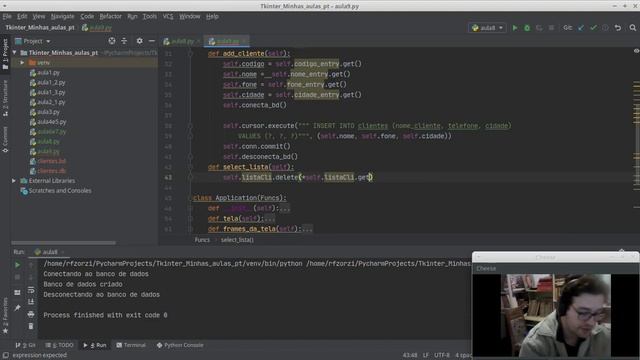
Task: Click the project horizontal scrollbar
Action: pyautogui.click(x=64, y=243)
